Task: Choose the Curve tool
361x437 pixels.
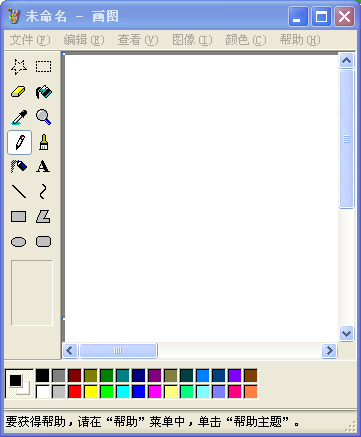Action: (x=44, y=192)
